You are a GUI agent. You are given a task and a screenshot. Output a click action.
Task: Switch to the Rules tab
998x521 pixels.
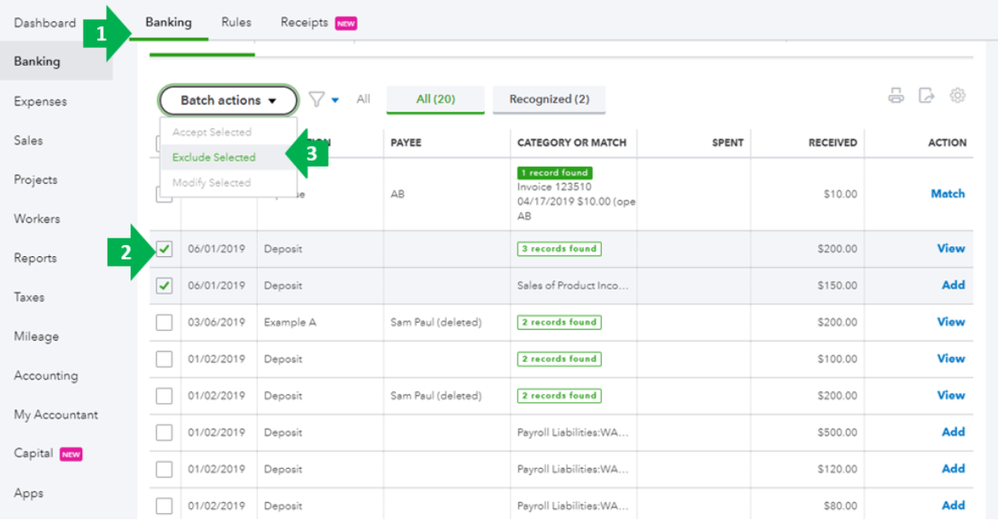tap(236, 22)
